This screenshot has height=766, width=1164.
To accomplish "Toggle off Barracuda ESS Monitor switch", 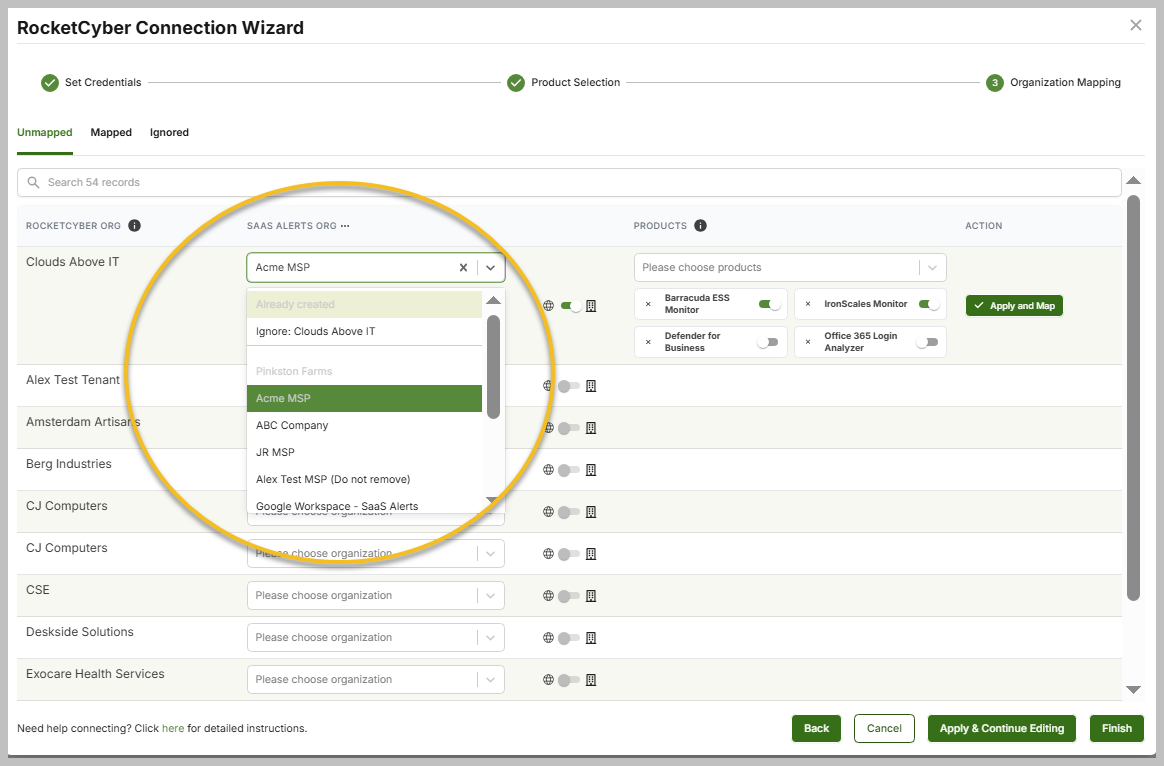I will point(768,304).
